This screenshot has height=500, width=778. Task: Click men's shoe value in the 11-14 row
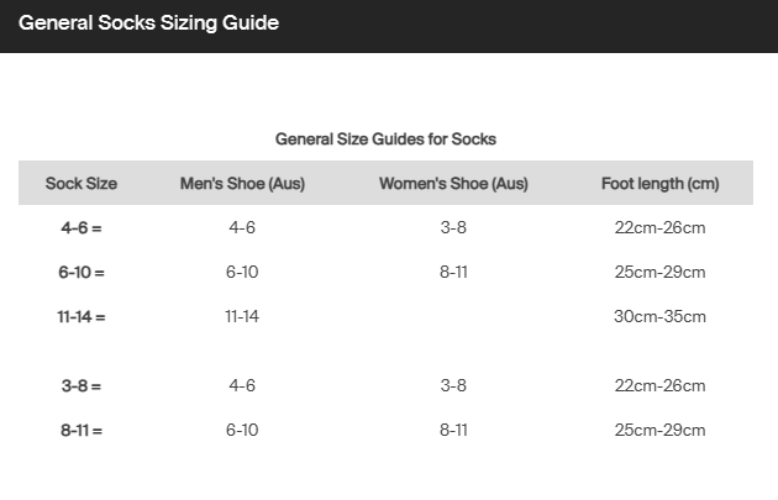242,317
